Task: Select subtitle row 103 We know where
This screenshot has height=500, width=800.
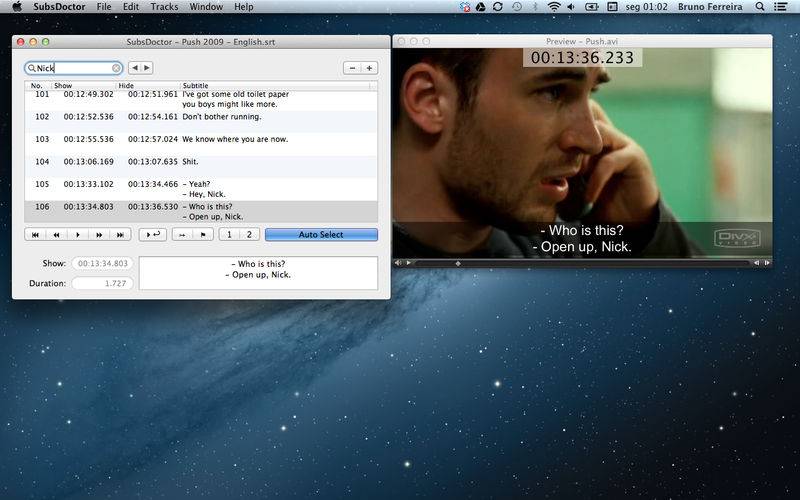Action: click(201, 144)
